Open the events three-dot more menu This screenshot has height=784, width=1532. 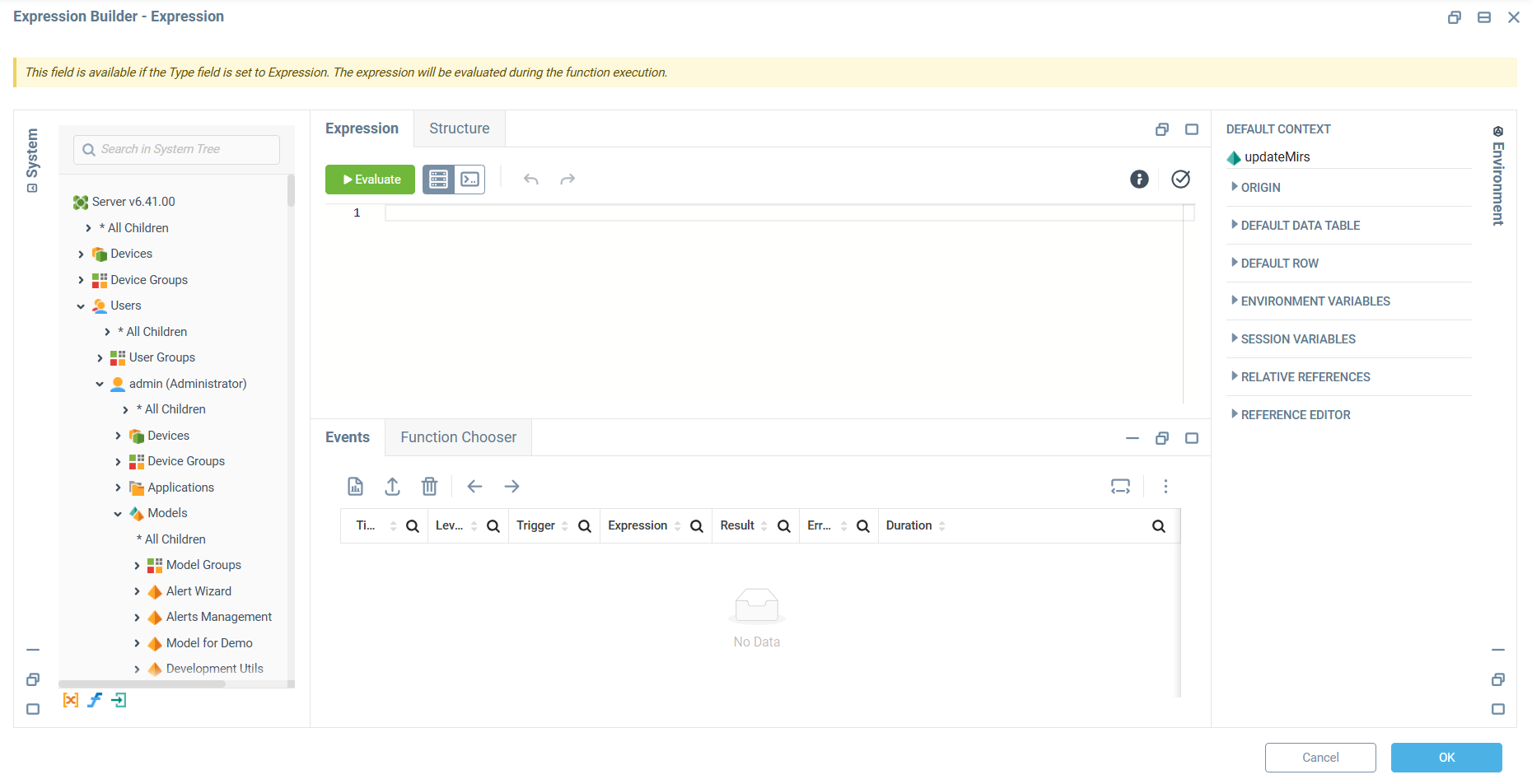point(1165,487)
